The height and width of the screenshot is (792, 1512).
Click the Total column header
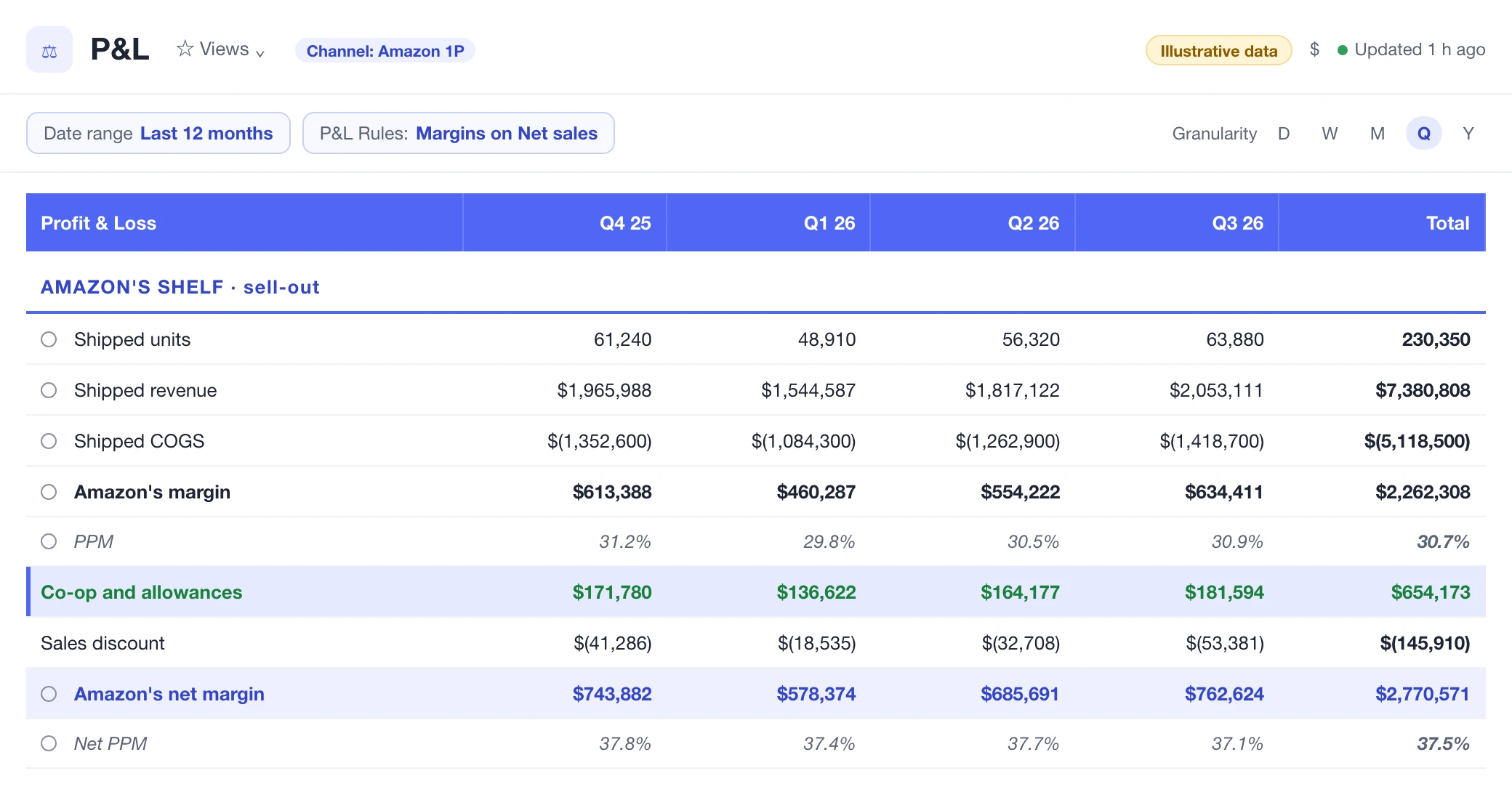coord(1382,222)
